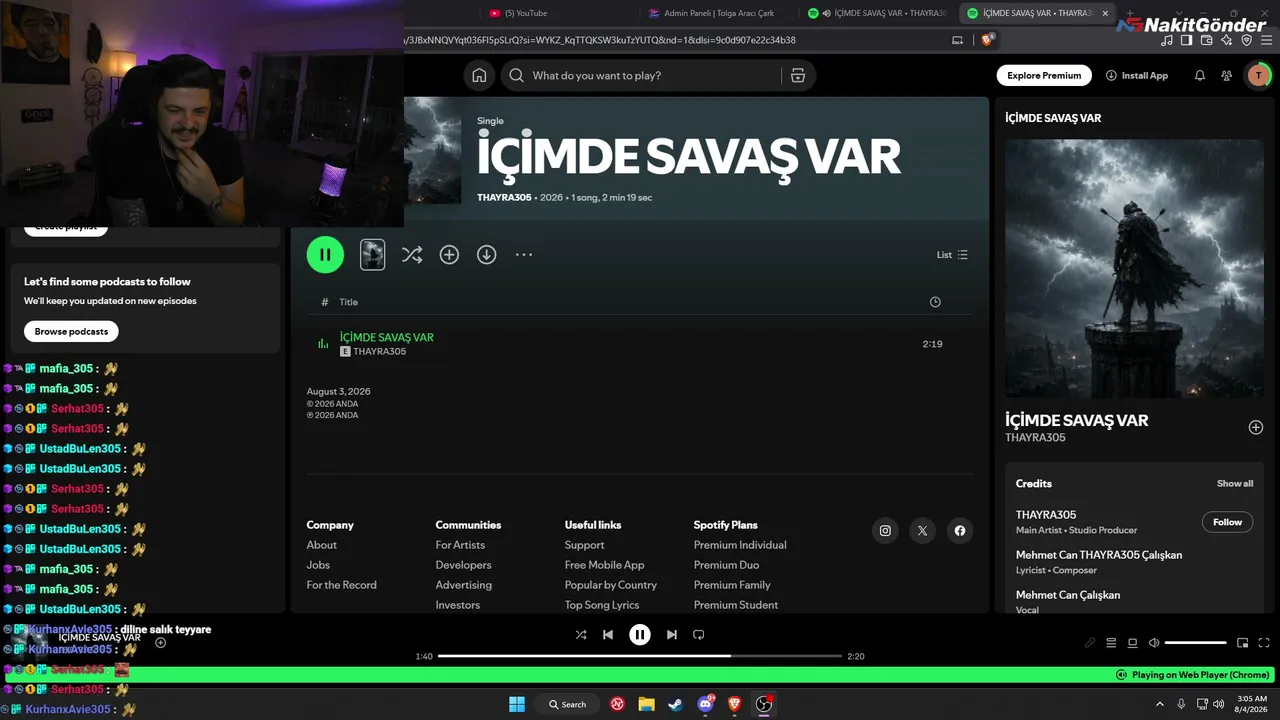Show hidden system tray icons
The width and height of the screenshot is (1280, 720).
tap(1160, 704)
